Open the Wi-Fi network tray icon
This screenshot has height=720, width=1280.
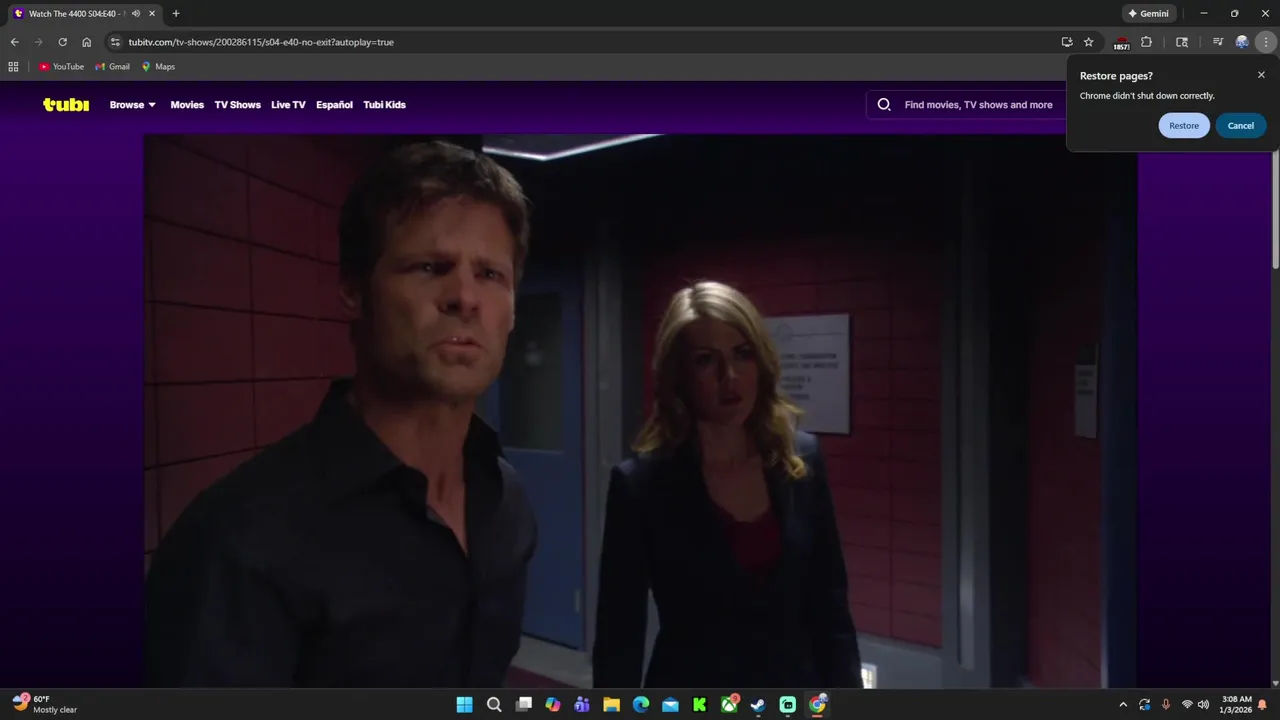[1187, 705]
